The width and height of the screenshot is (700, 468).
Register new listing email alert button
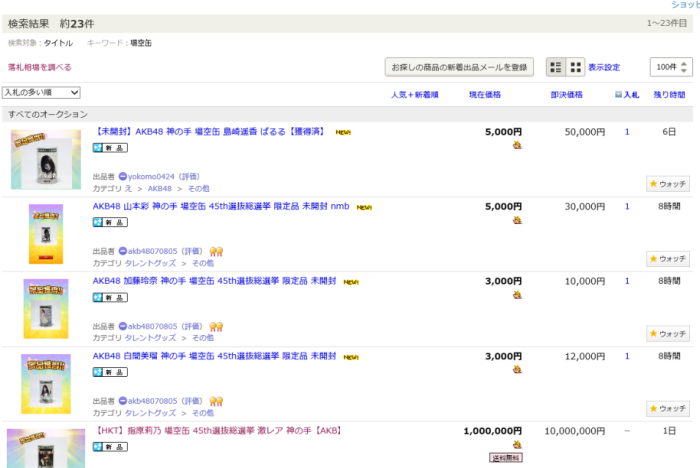tap(459, 67)
